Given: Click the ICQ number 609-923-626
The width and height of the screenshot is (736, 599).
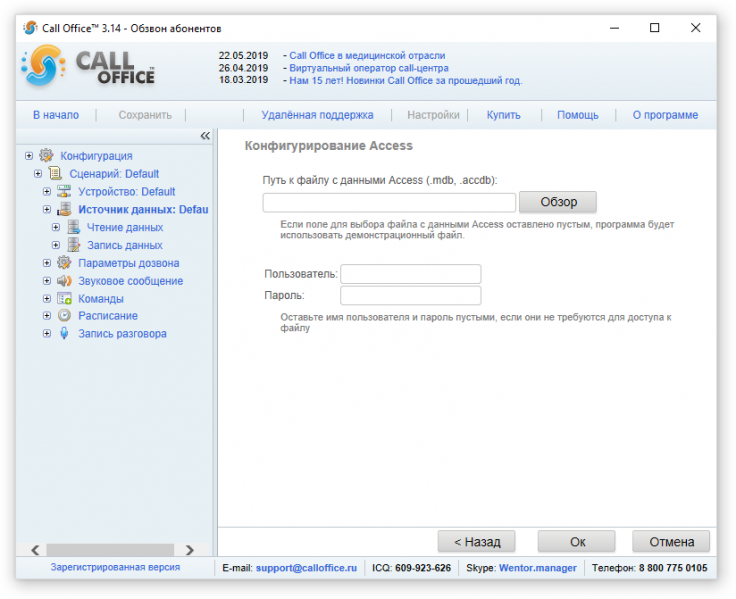Looking at the screenshot, I should coord(423,568).
